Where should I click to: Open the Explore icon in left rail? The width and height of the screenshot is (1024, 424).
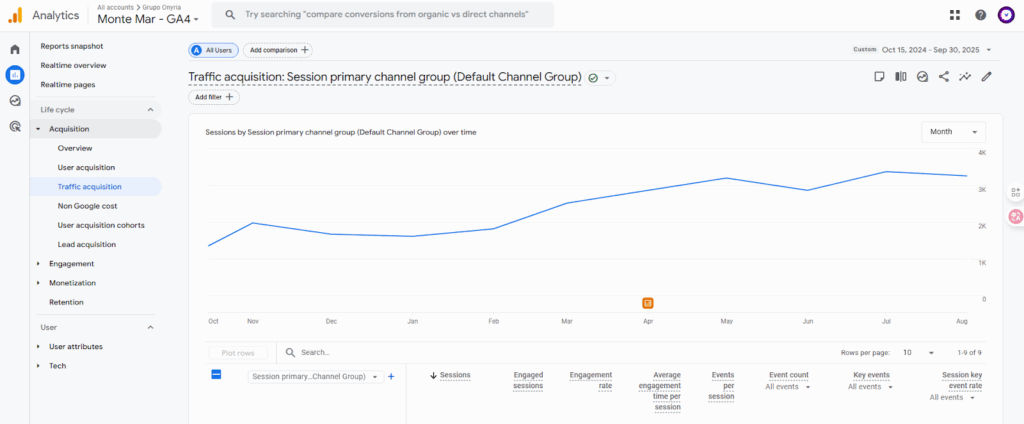click(x=15, y=100)
